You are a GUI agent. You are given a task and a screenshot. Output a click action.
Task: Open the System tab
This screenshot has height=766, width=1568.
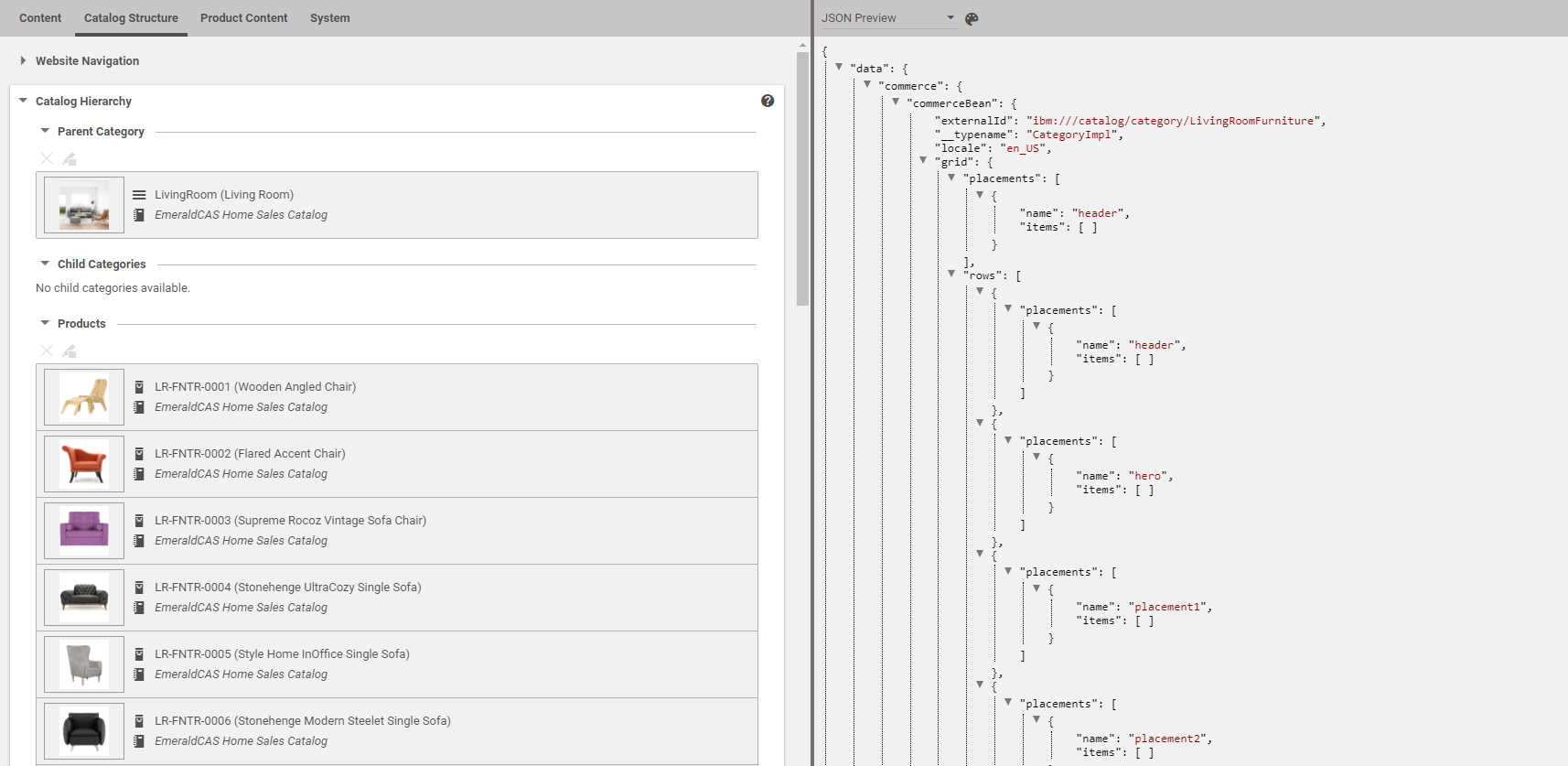coord(329,18)
